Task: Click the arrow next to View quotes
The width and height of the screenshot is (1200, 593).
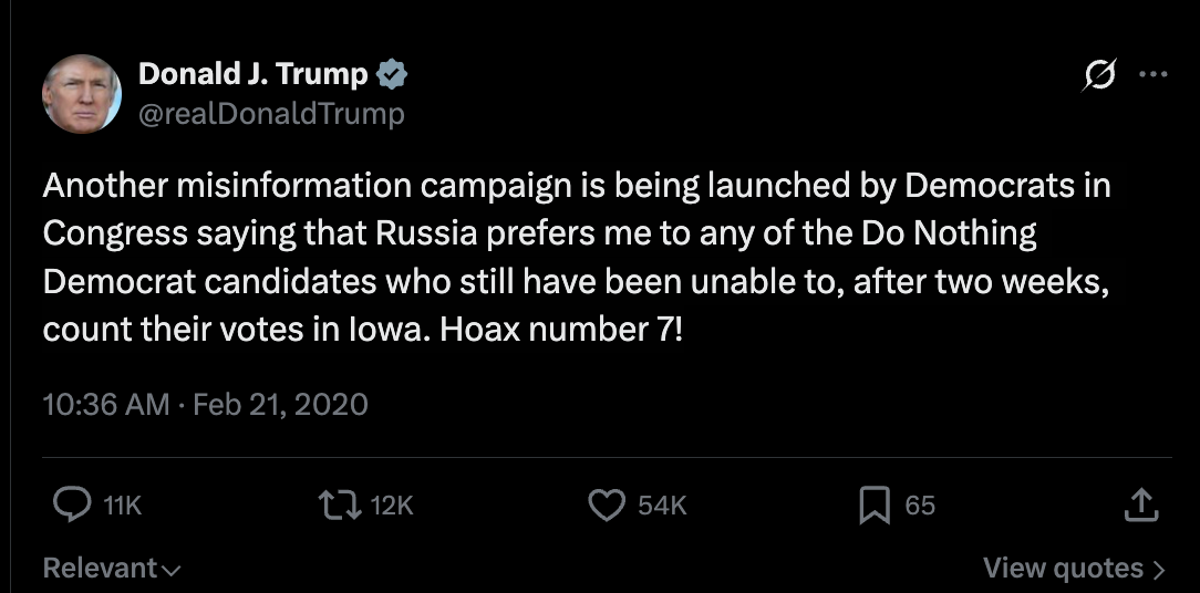Action: (1159, 570)
